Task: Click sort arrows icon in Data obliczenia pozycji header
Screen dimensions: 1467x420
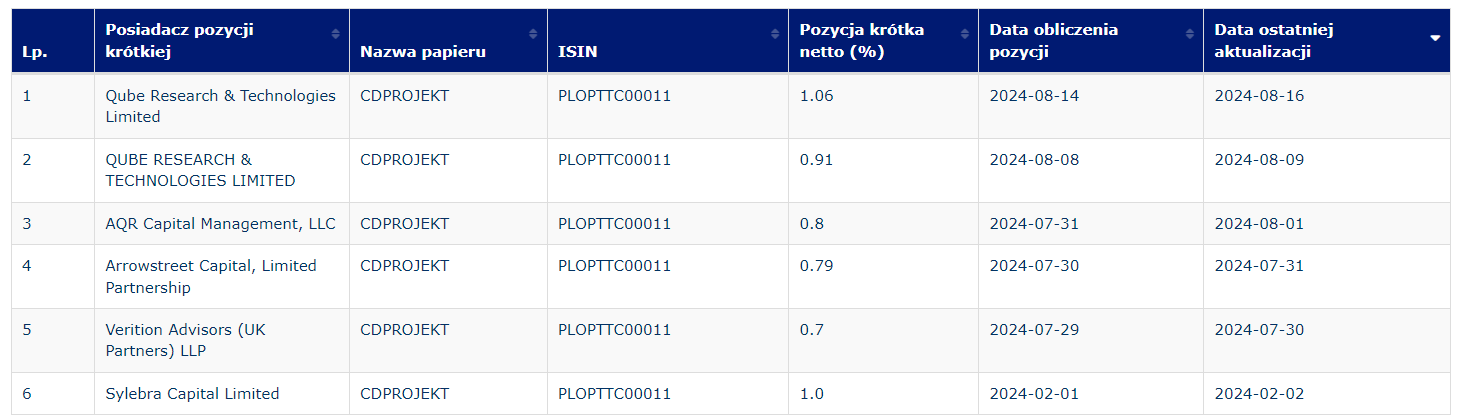Action: point(1190,34)
